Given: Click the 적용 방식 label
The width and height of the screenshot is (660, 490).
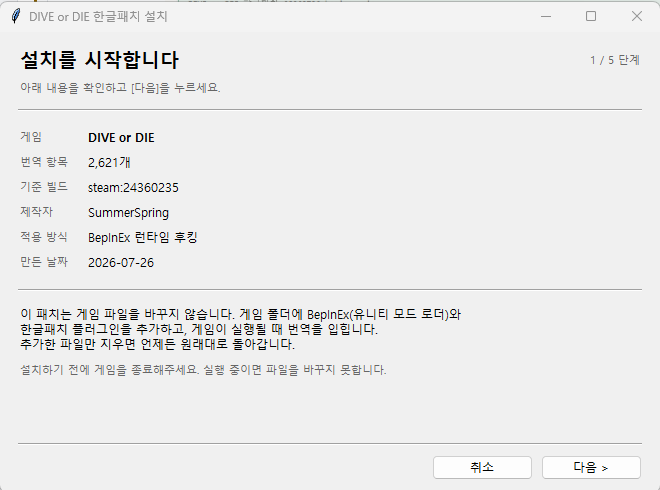Looking at the screenshot, I should click(x=44, y=237).
